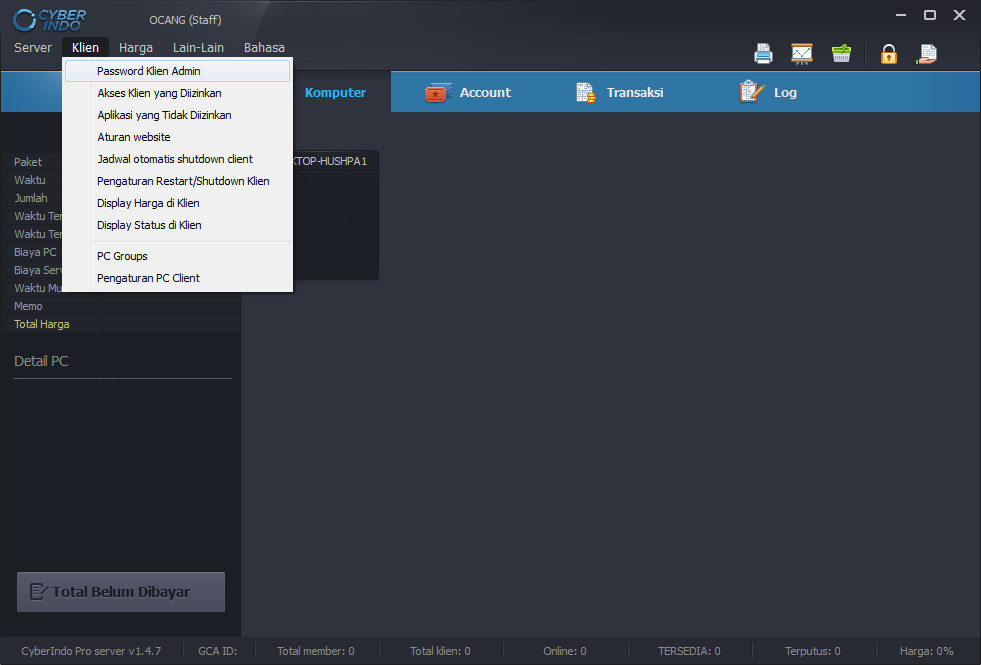Click the wallet icon on Account tab
Image resolution: width=981 pixels, height=665 pixels.
437,92
